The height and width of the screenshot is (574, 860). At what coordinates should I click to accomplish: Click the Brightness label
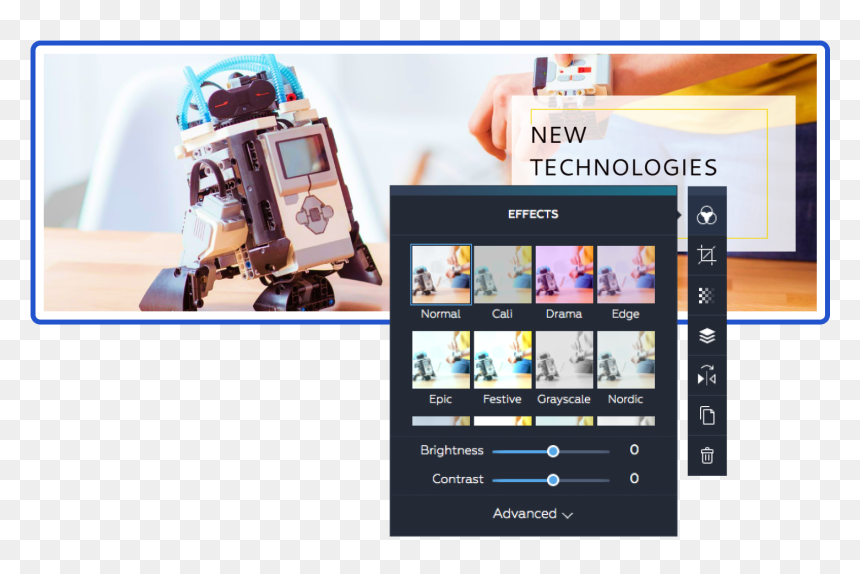tap(452, 451)
